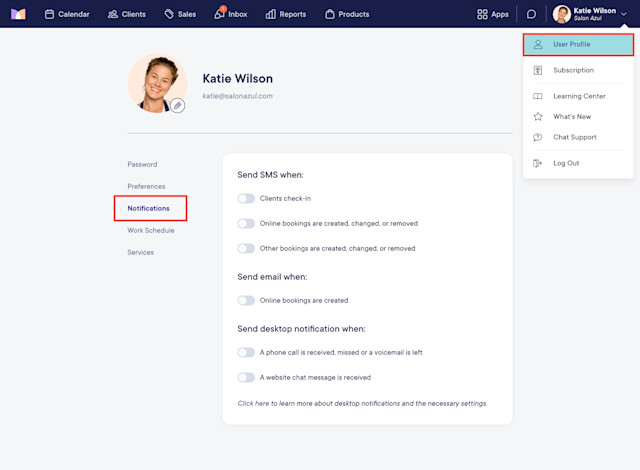
Task: Click the Log Out door icon
Action: pyautogui.click(x=538, y=163)
